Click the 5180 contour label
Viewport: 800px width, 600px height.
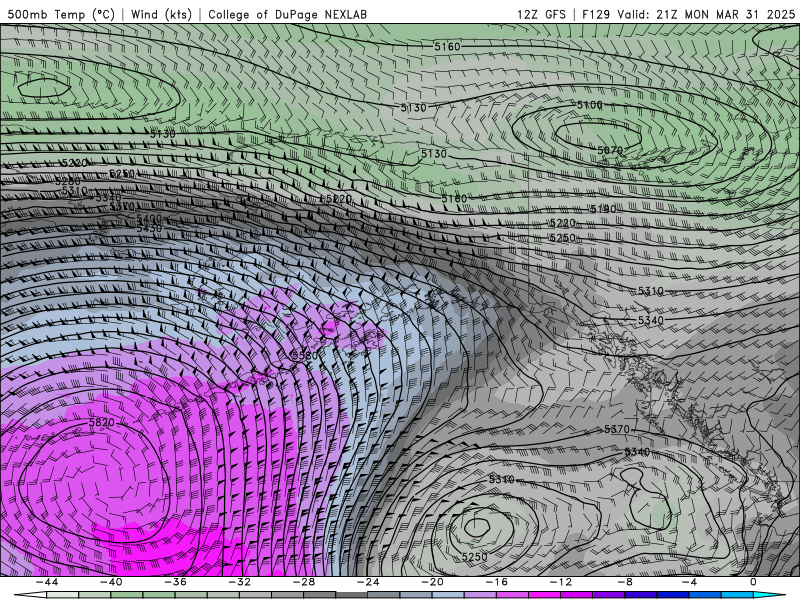click(454, 198)
